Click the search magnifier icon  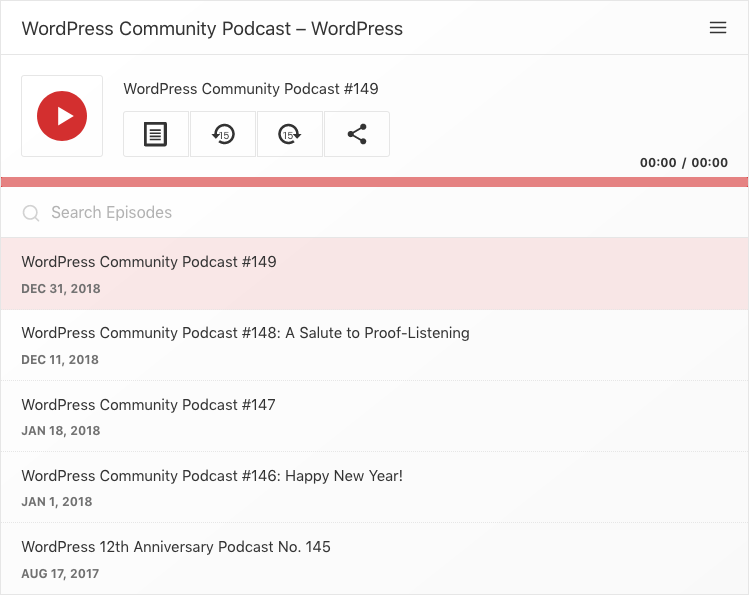(31, 213)
